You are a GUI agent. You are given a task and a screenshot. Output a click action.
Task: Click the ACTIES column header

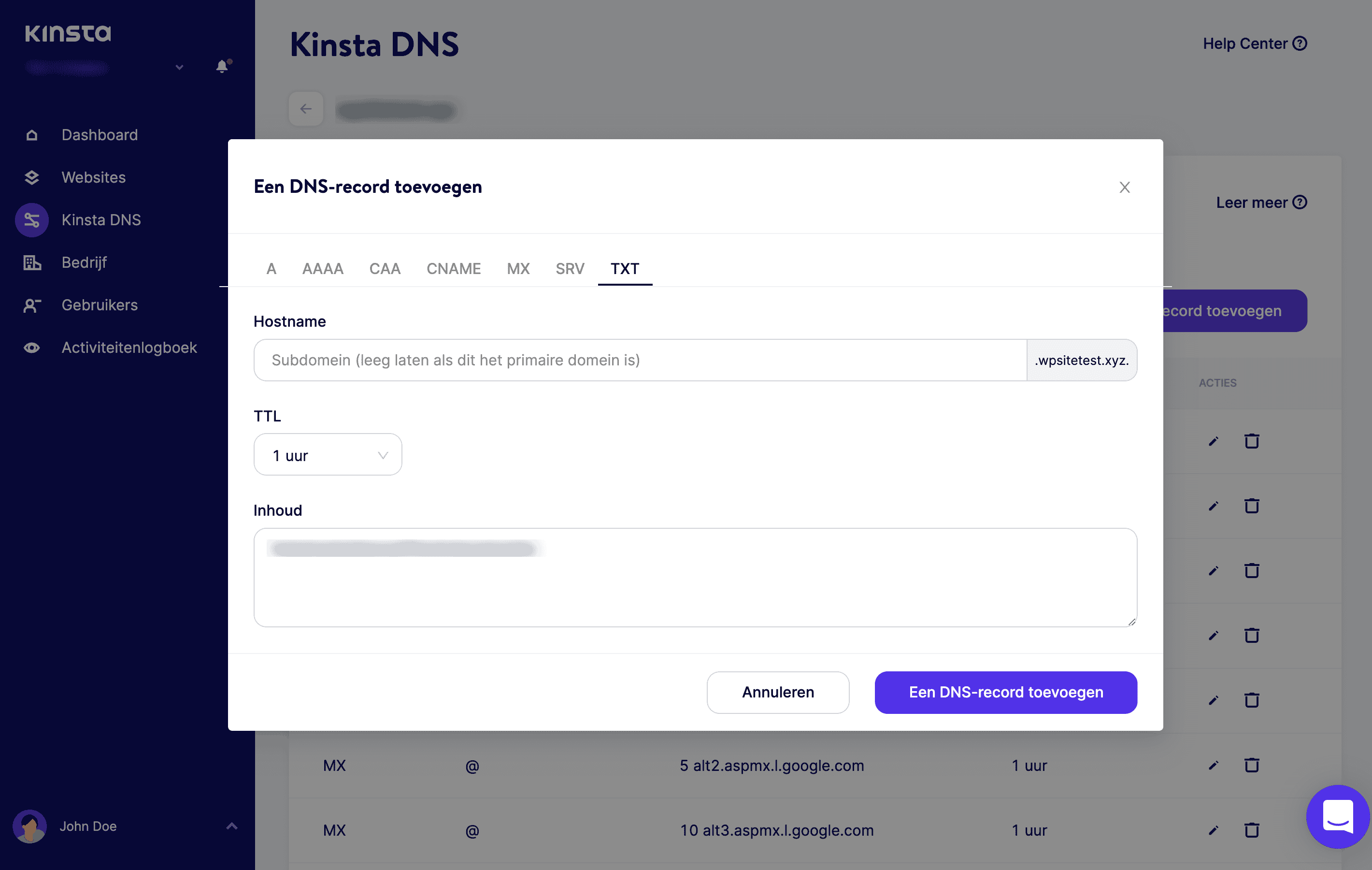pos(1217,383)
